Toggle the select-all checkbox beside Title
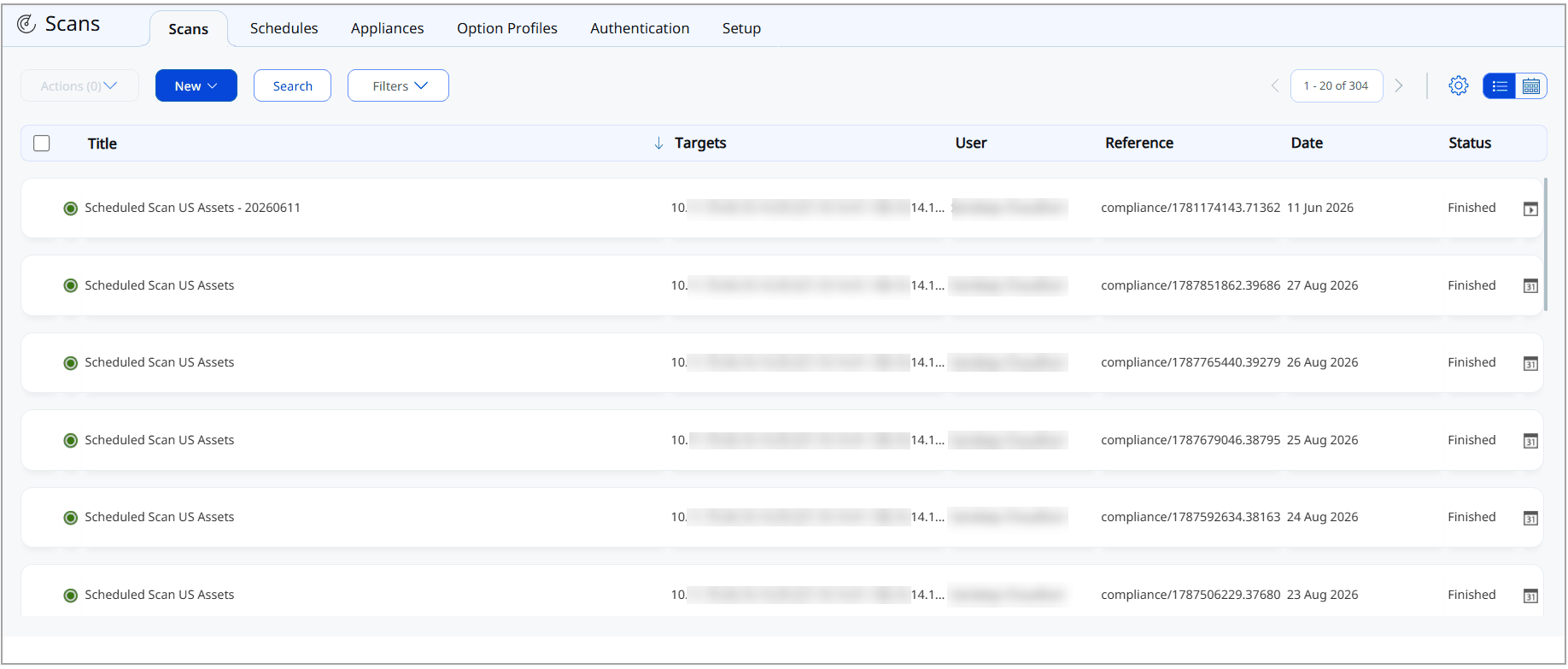 (x=42, y=144)
